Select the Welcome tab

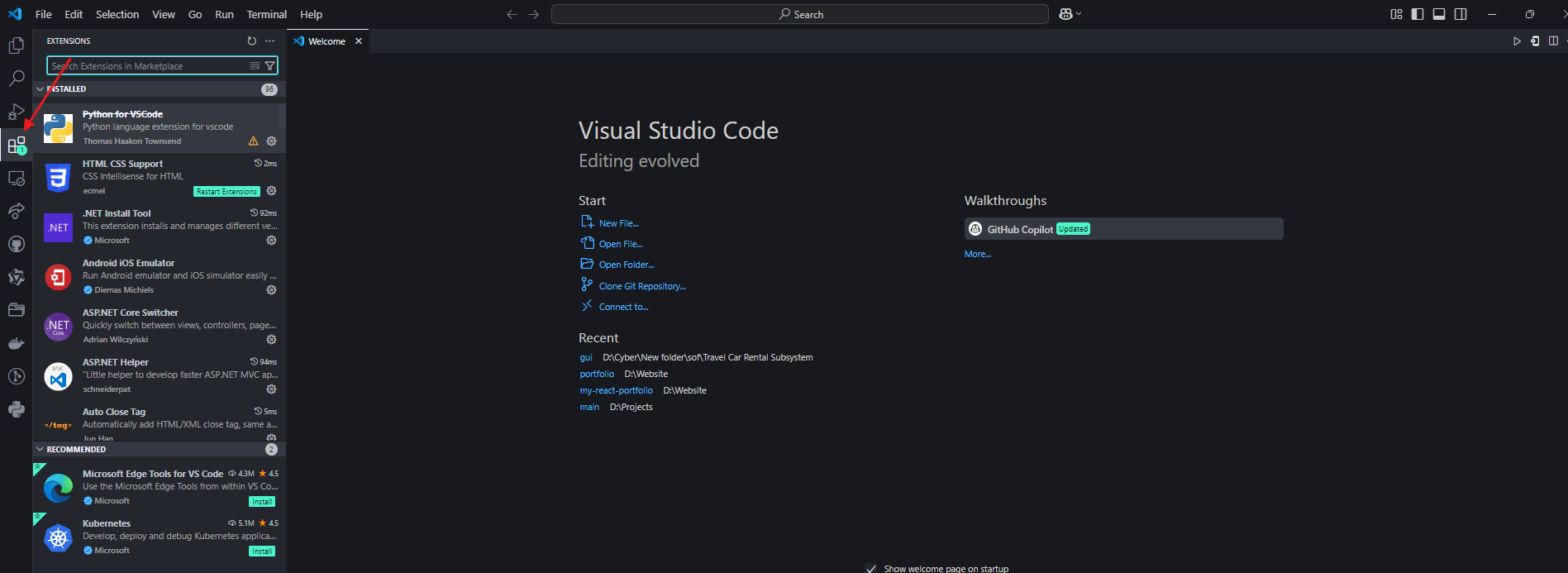pyautogui.click(x=326, y=41)
